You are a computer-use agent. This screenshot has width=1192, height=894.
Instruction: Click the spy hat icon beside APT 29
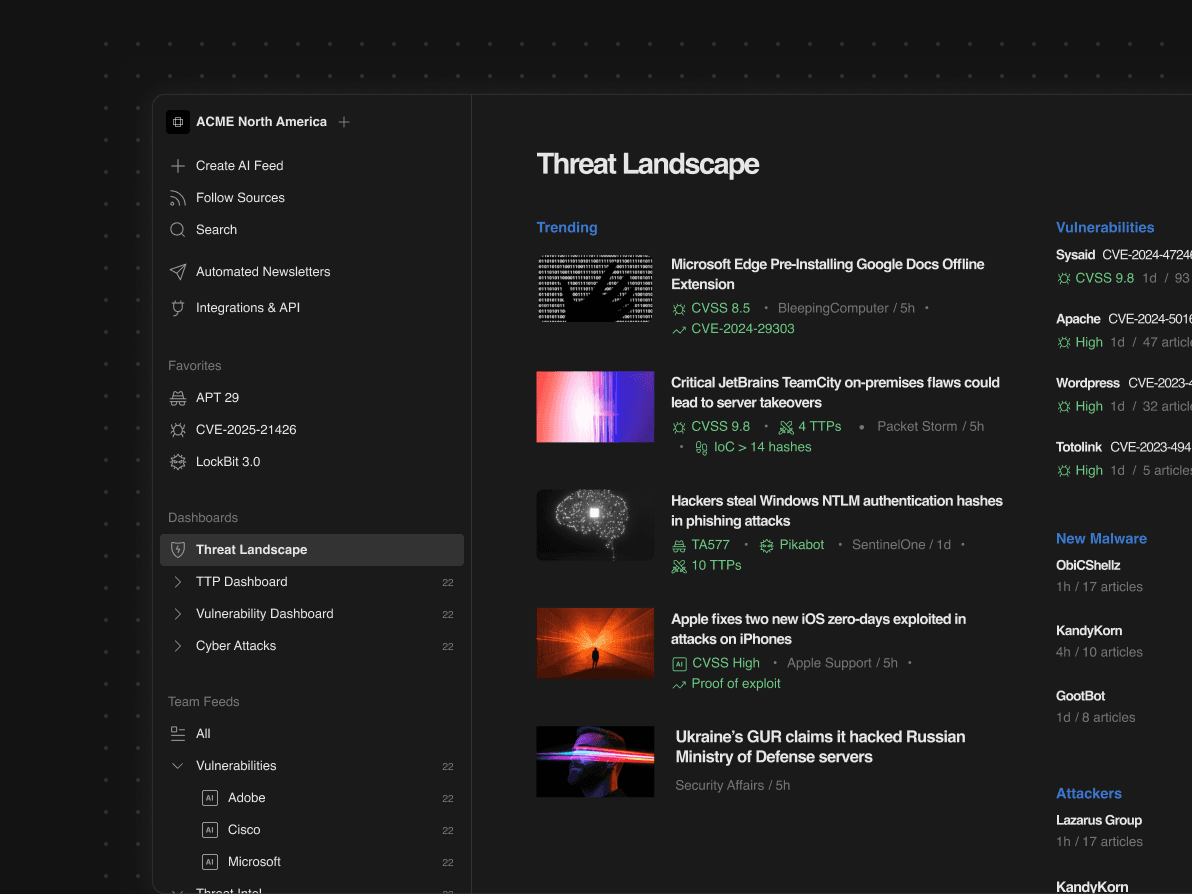click(x=178, y=398)
